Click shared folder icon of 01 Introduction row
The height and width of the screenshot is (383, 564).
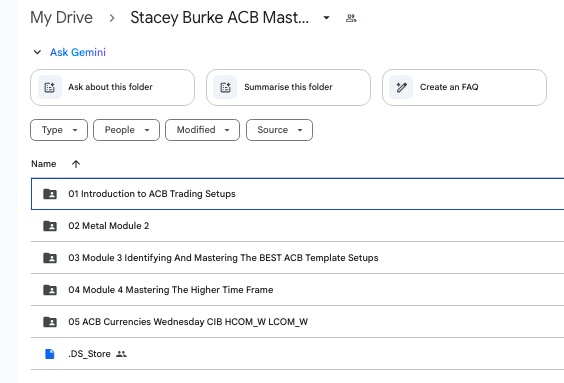coord(50,194)
